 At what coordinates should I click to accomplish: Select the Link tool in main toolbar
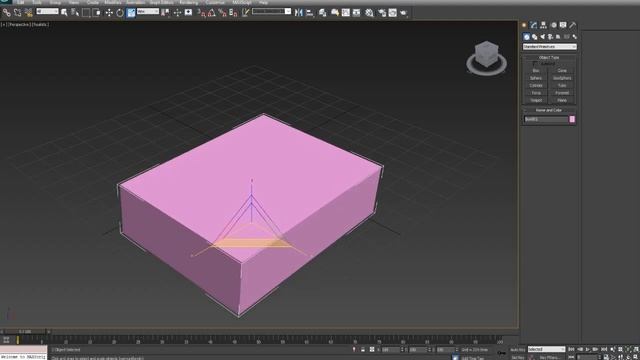click(x=7, y=13)
